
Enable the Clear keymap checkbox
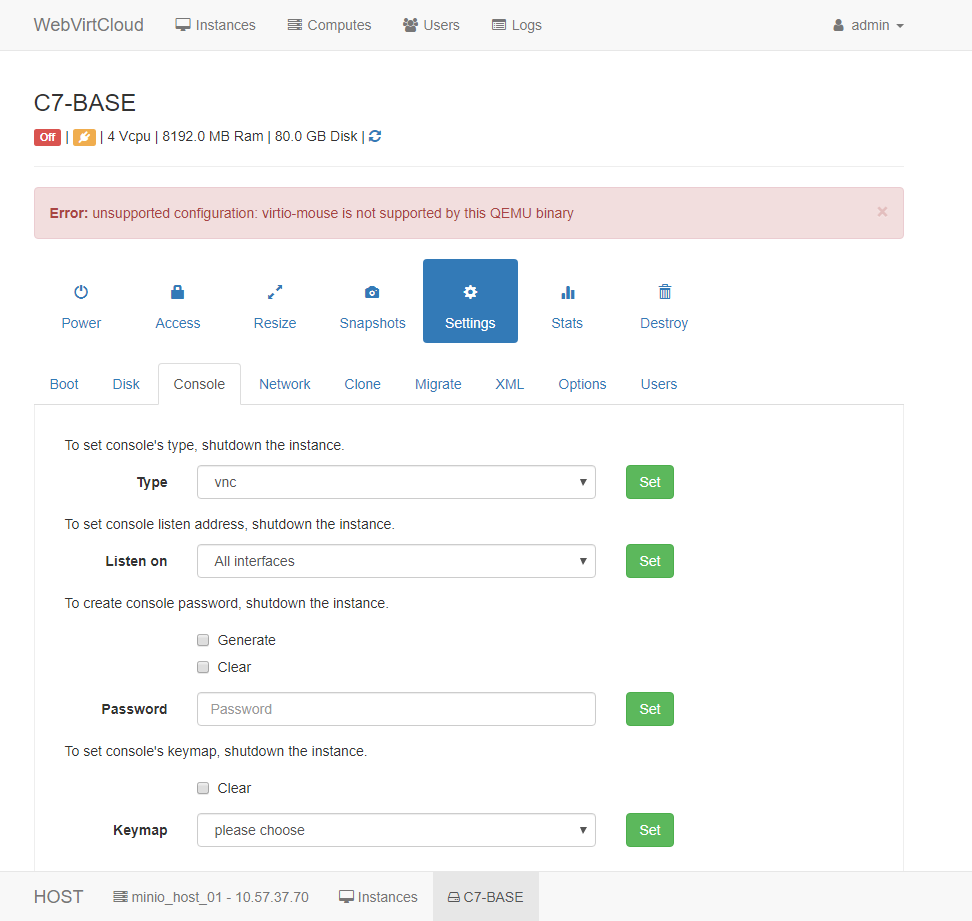point(203,787)
